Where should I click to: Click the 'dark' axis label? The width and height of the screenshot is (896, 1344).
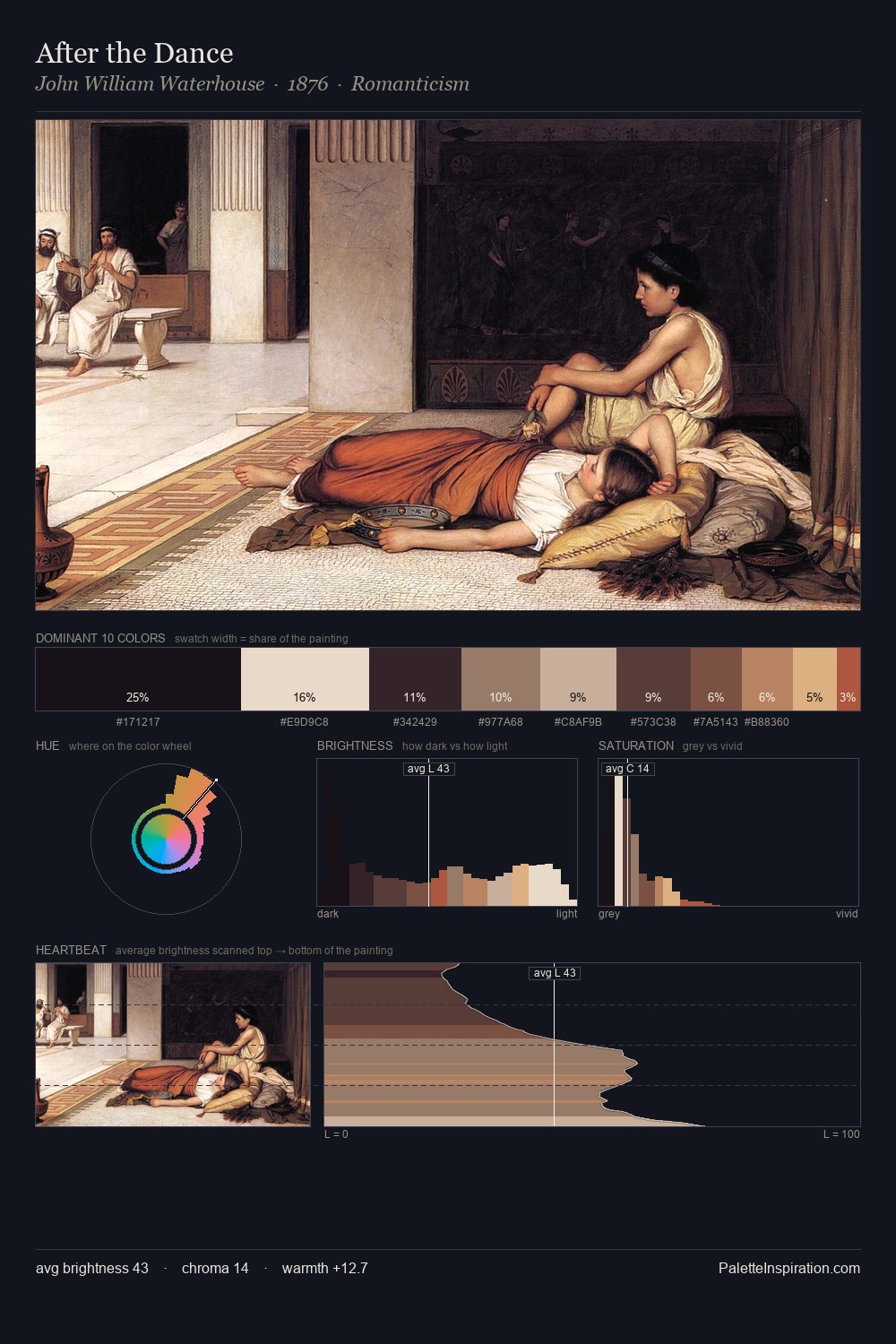click(x=328, y=914)
